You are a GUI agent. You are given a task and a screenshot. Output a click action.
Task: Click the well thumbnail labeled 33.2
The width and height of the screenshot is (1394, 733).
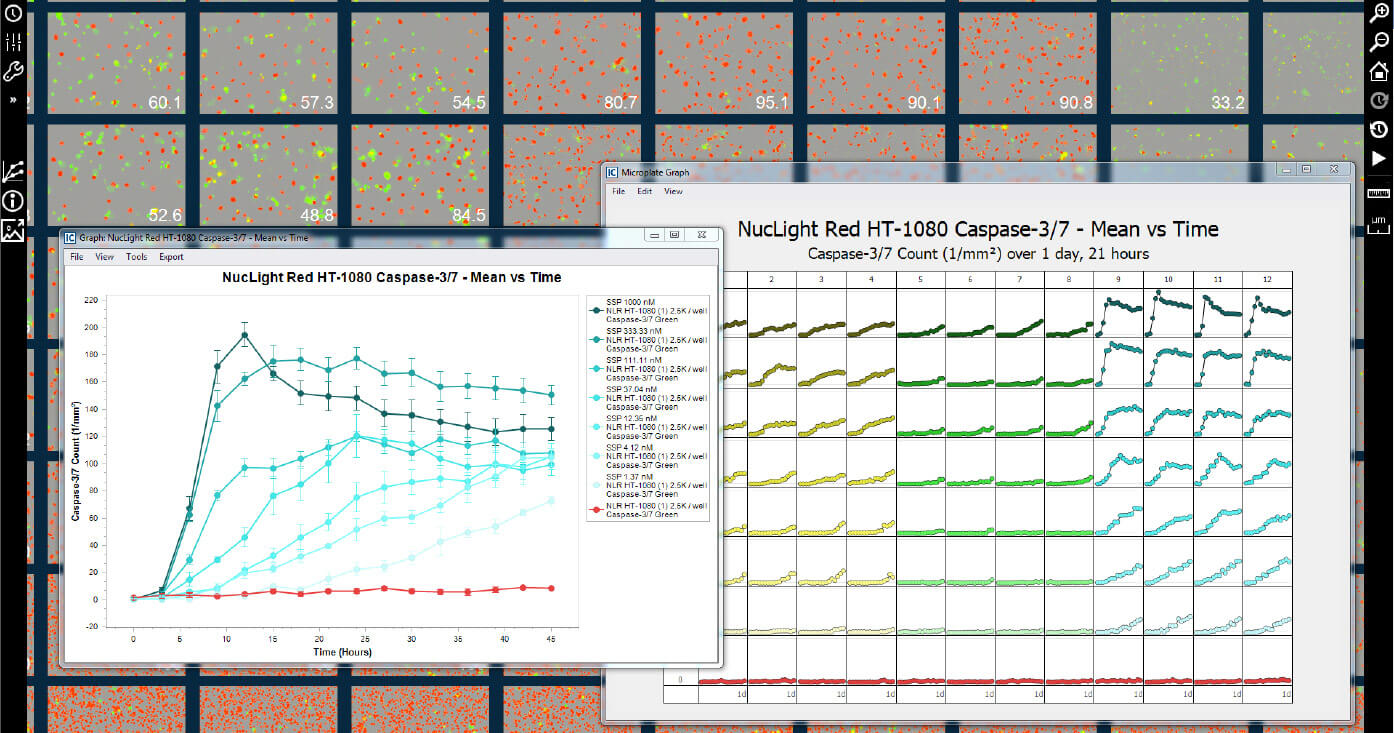click(x=1179, y=63)
